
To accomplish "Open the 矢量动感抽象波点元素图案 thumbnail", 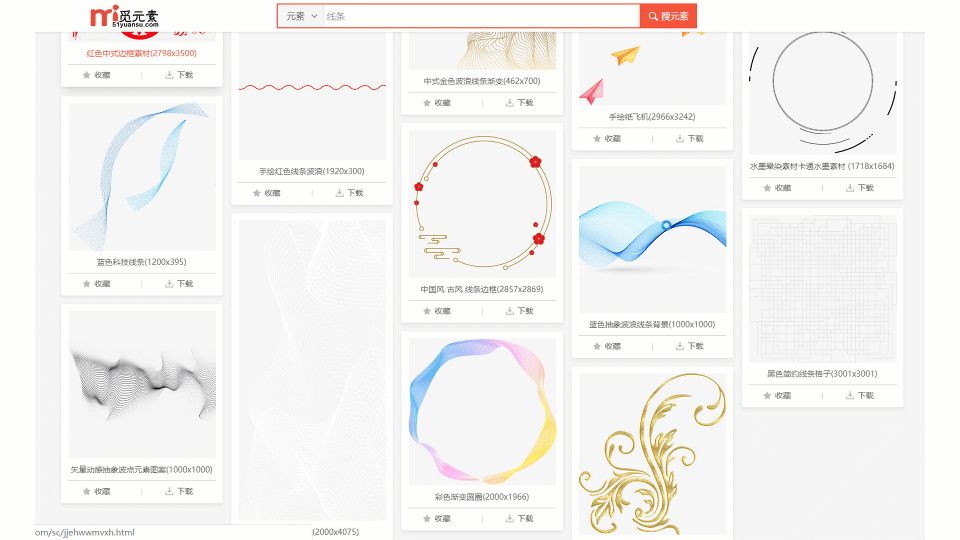I will [142, 384].
